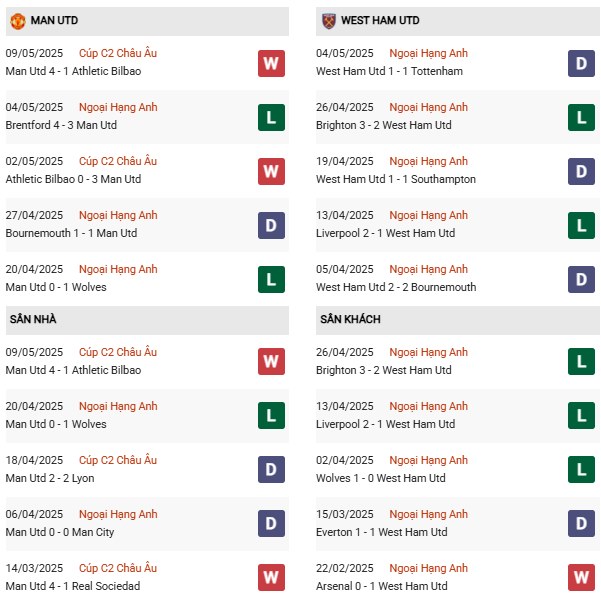Screen dimensions: 601x600
Task: Click the L badge for Wolves 1-0 West Ham
Action: click(582, 471)
